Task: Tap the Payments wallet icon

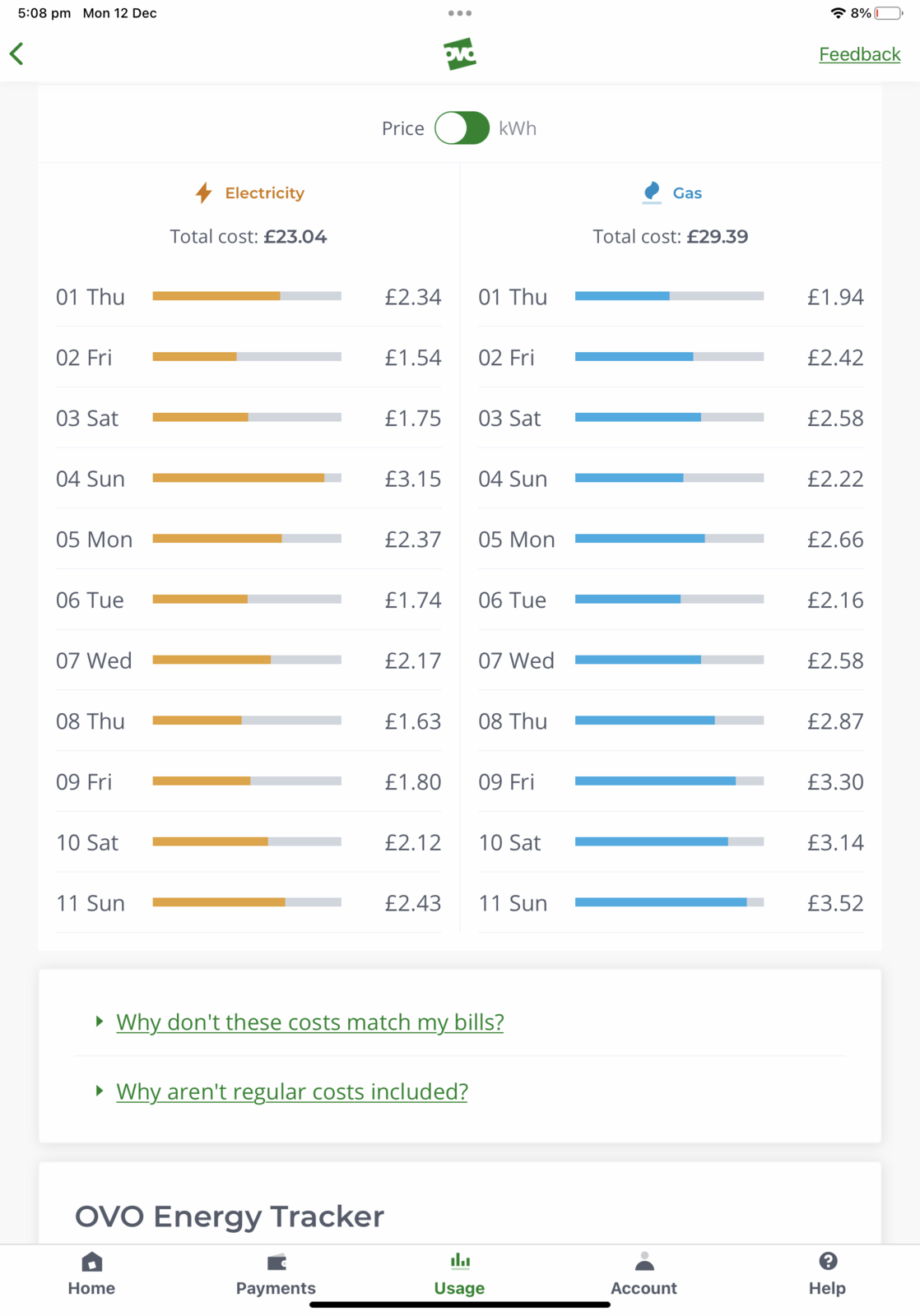Action: click(276, 1262)
